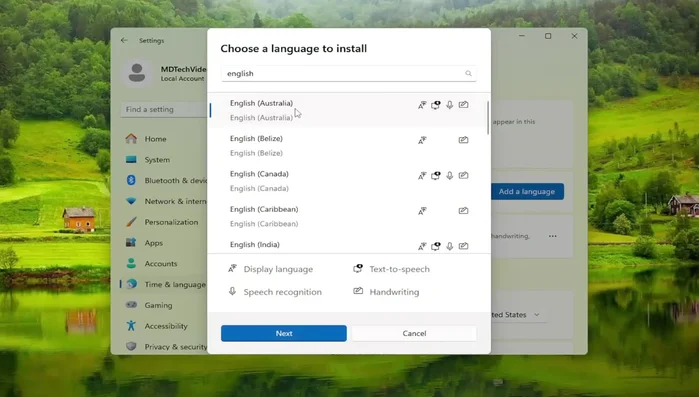Click the Time & language globe icon

tap(131, 284)
